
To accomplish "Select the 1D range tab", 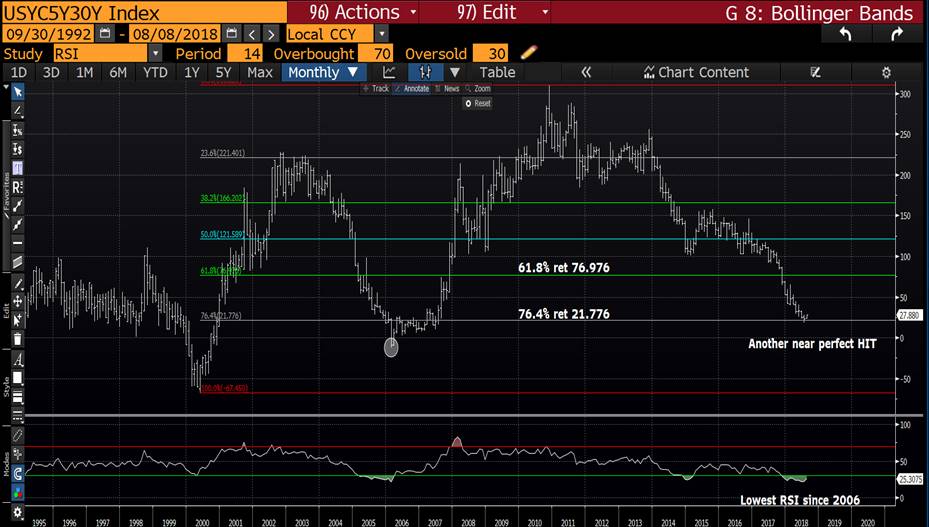I will (x=19, y=72).
